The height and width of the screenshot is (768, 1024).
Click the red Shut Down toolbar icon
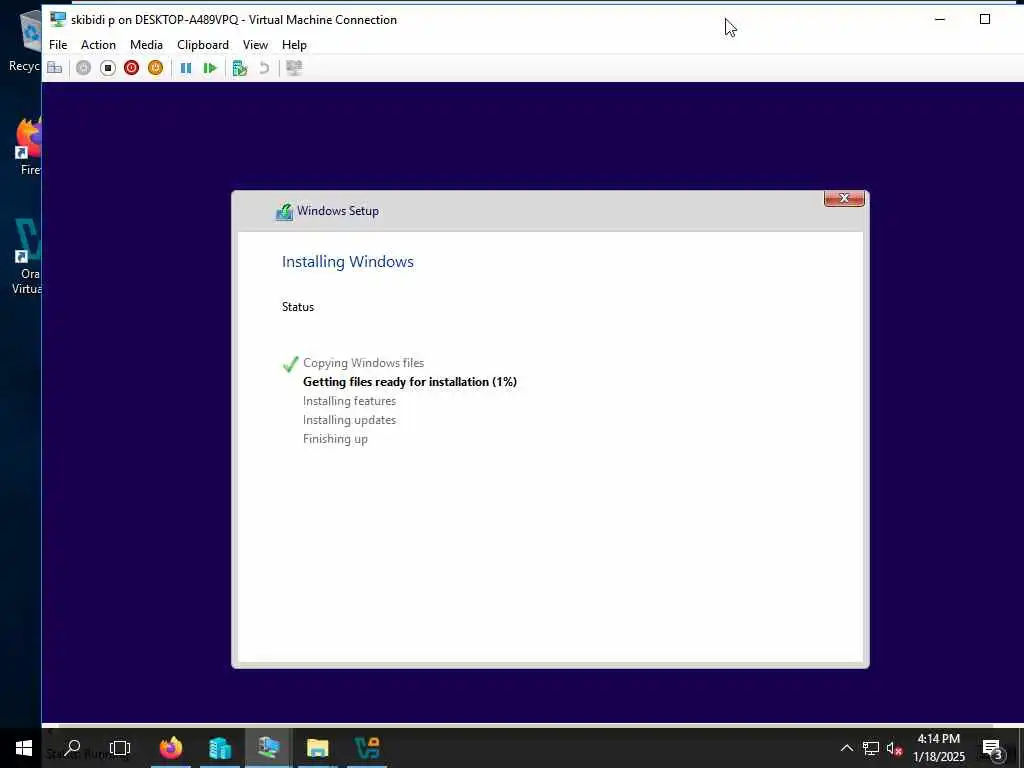pos(131,68)
